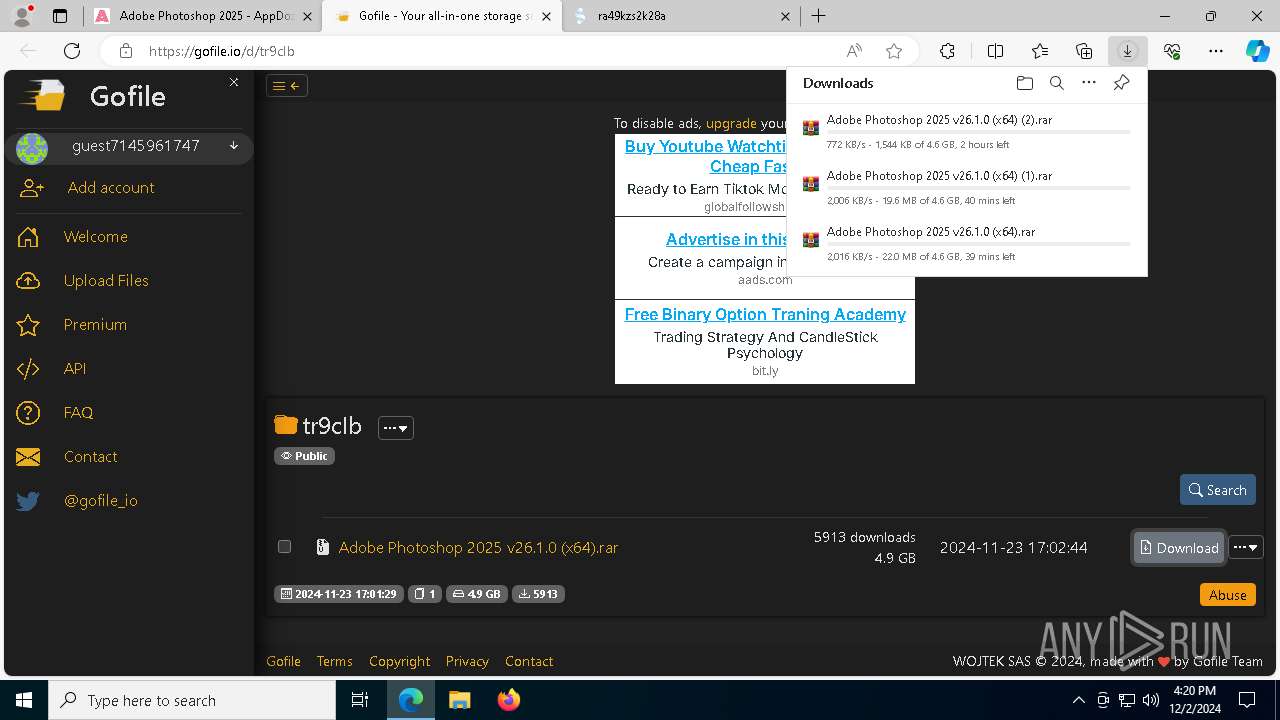Open Windows Start button

(x=24, y=700)
